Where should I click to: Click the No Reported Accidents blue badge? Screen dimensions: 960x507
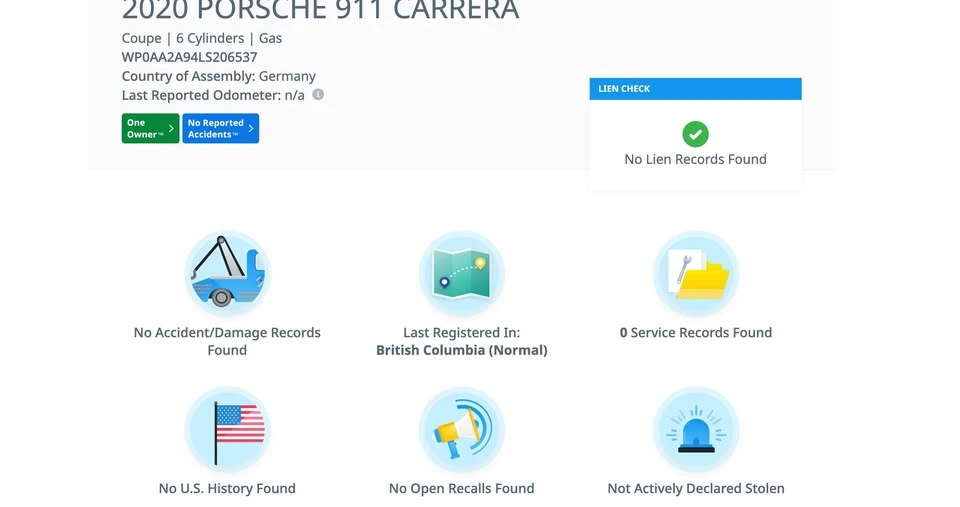click(220, 129)
